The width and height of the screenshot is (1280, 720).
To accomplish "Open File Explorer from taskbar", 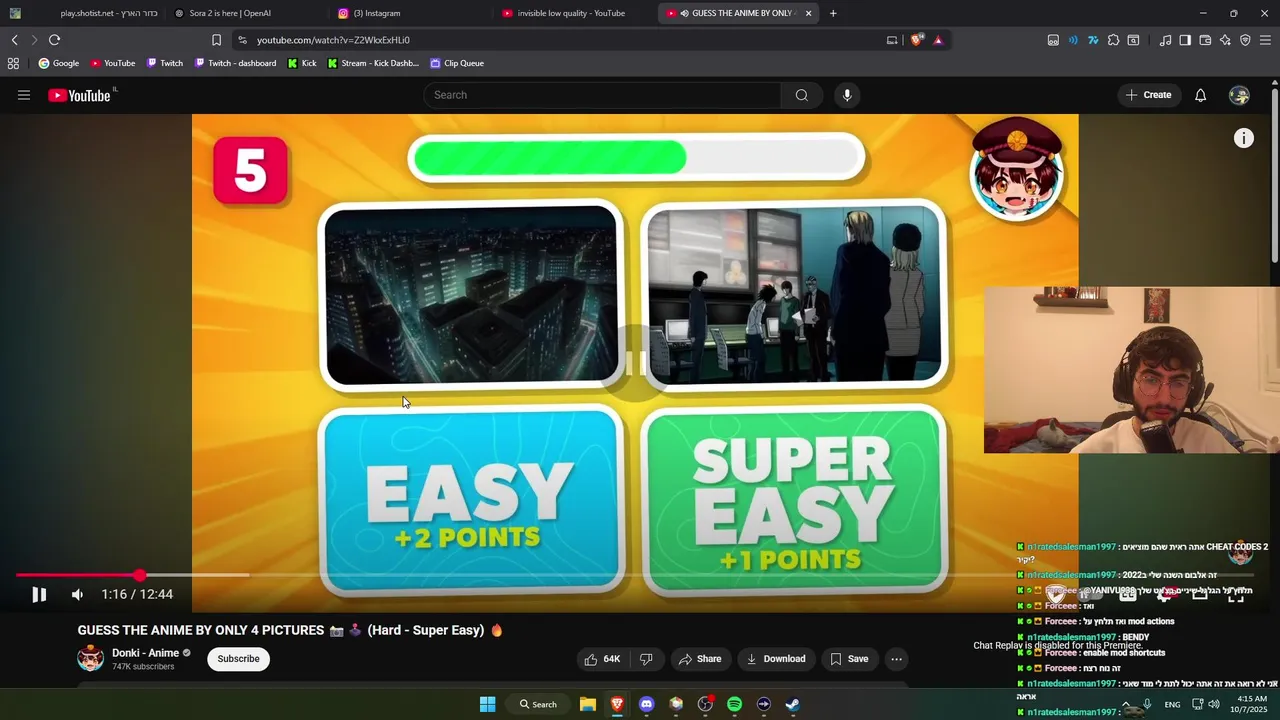I will (588, 704).
